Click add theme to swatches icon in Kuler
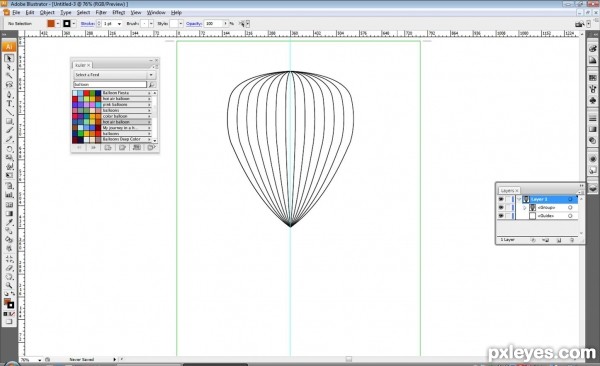 [x=137, y=147]
